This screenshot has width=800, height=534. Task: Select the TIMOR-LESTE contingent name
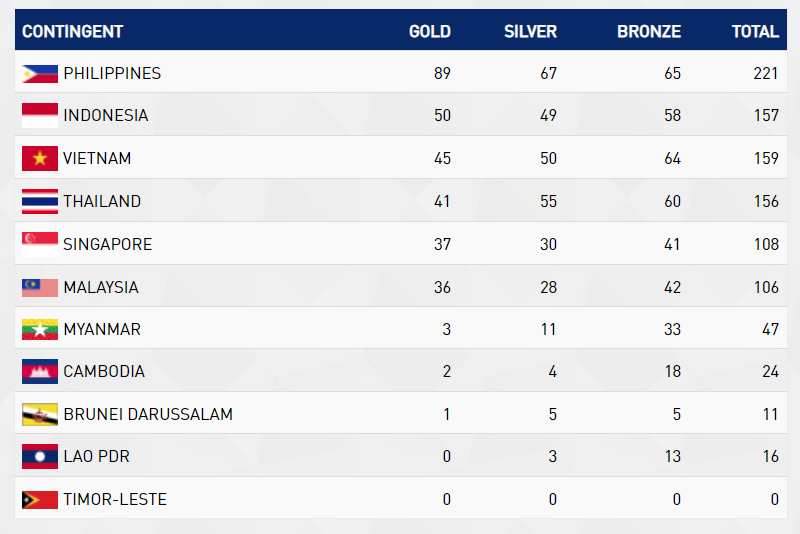115,499
